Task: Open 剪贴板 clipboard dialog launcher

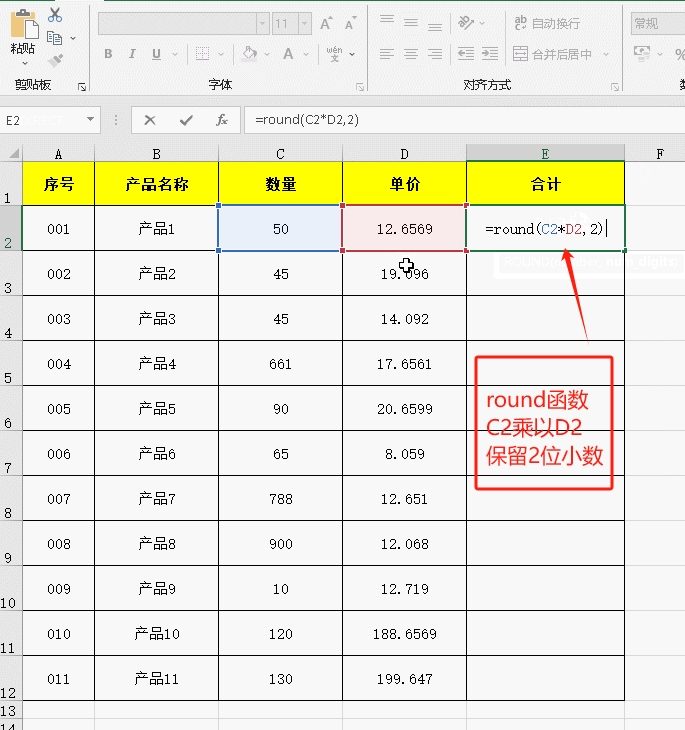Action: 82,87
